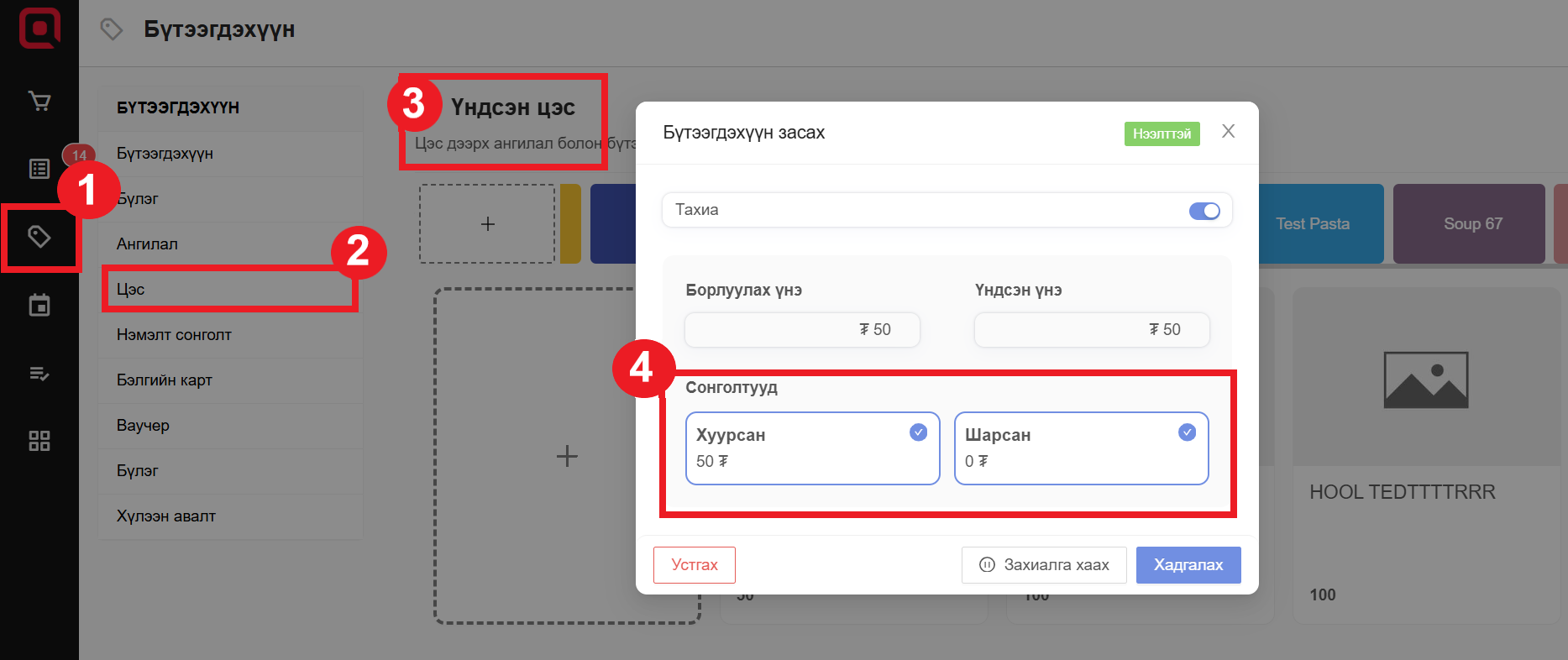Click the red app logo

(x=39, y=28)
